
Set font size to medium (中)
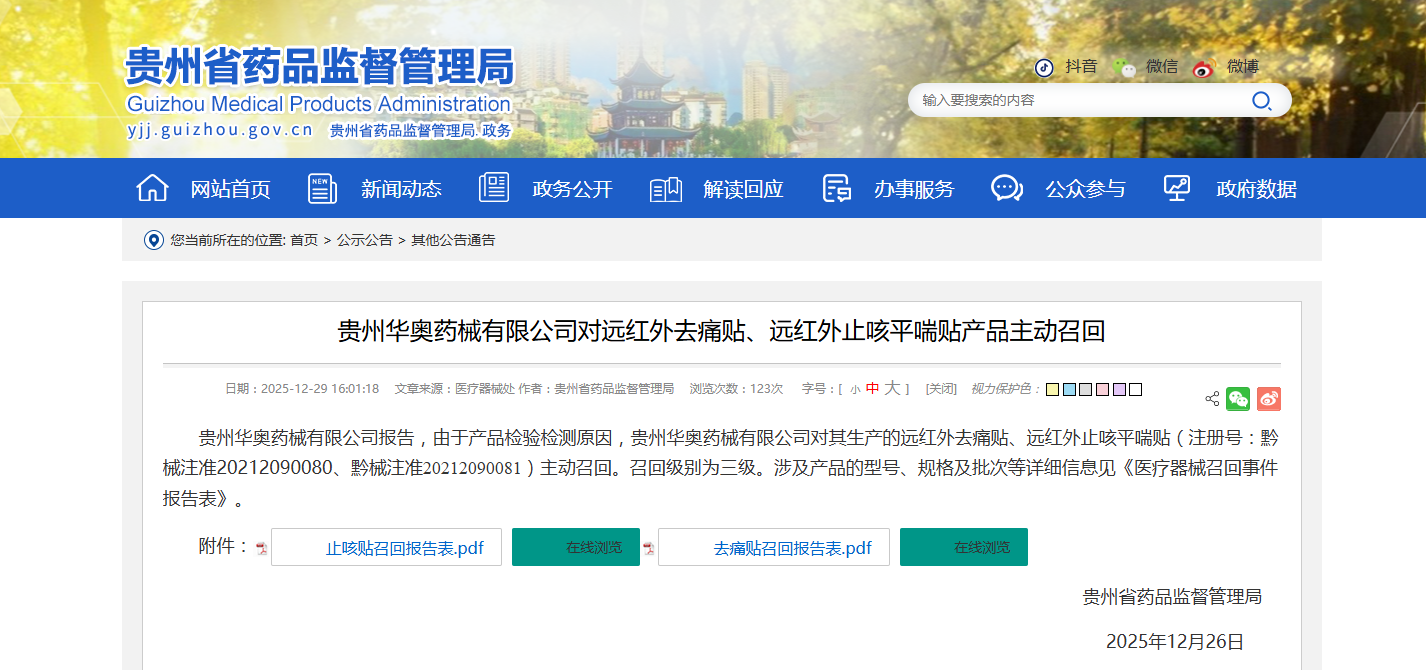pyautogui.click(x=872, y=389)
